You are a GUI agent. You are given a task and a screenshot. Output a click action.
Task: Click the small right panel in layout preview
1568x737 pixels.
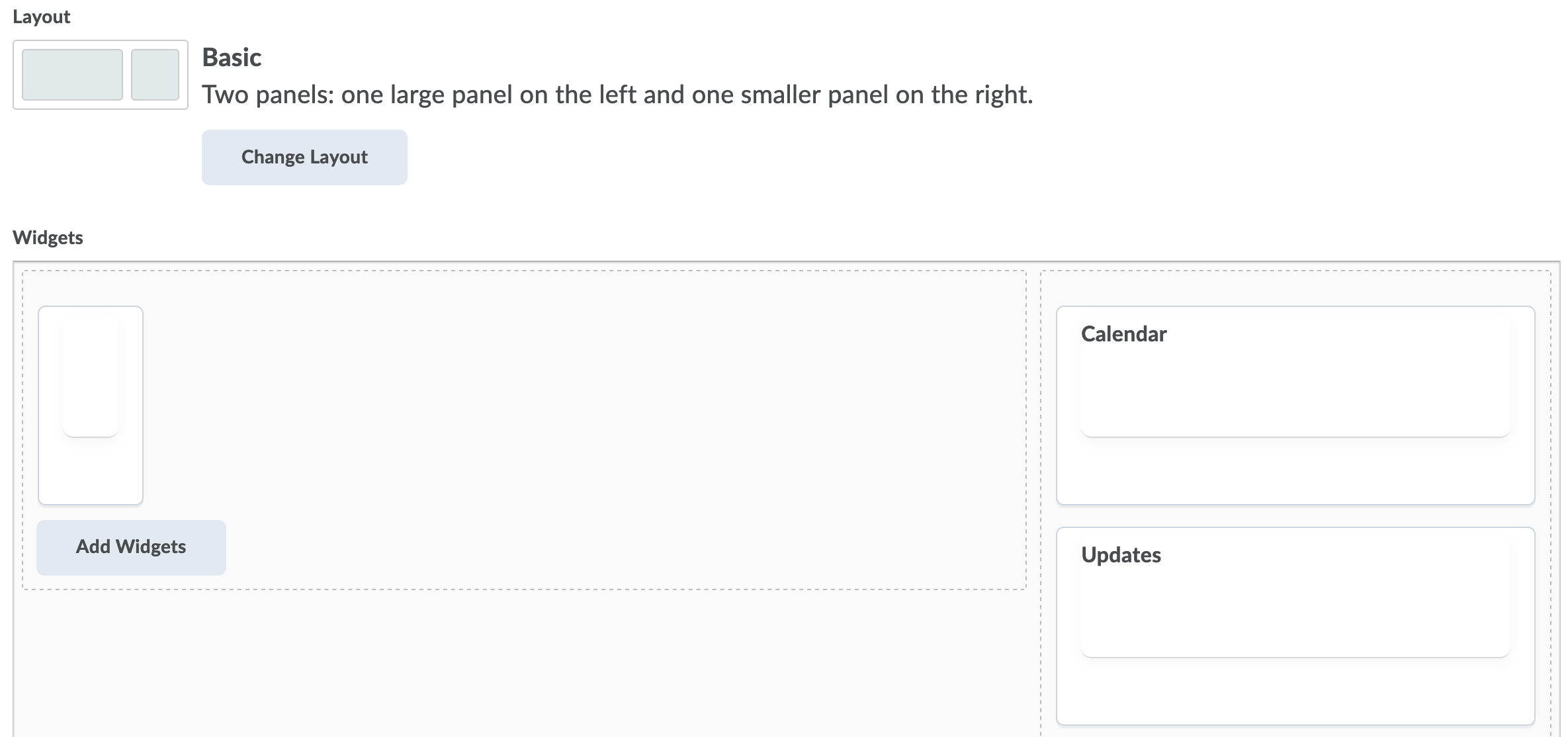coord(155,73)
